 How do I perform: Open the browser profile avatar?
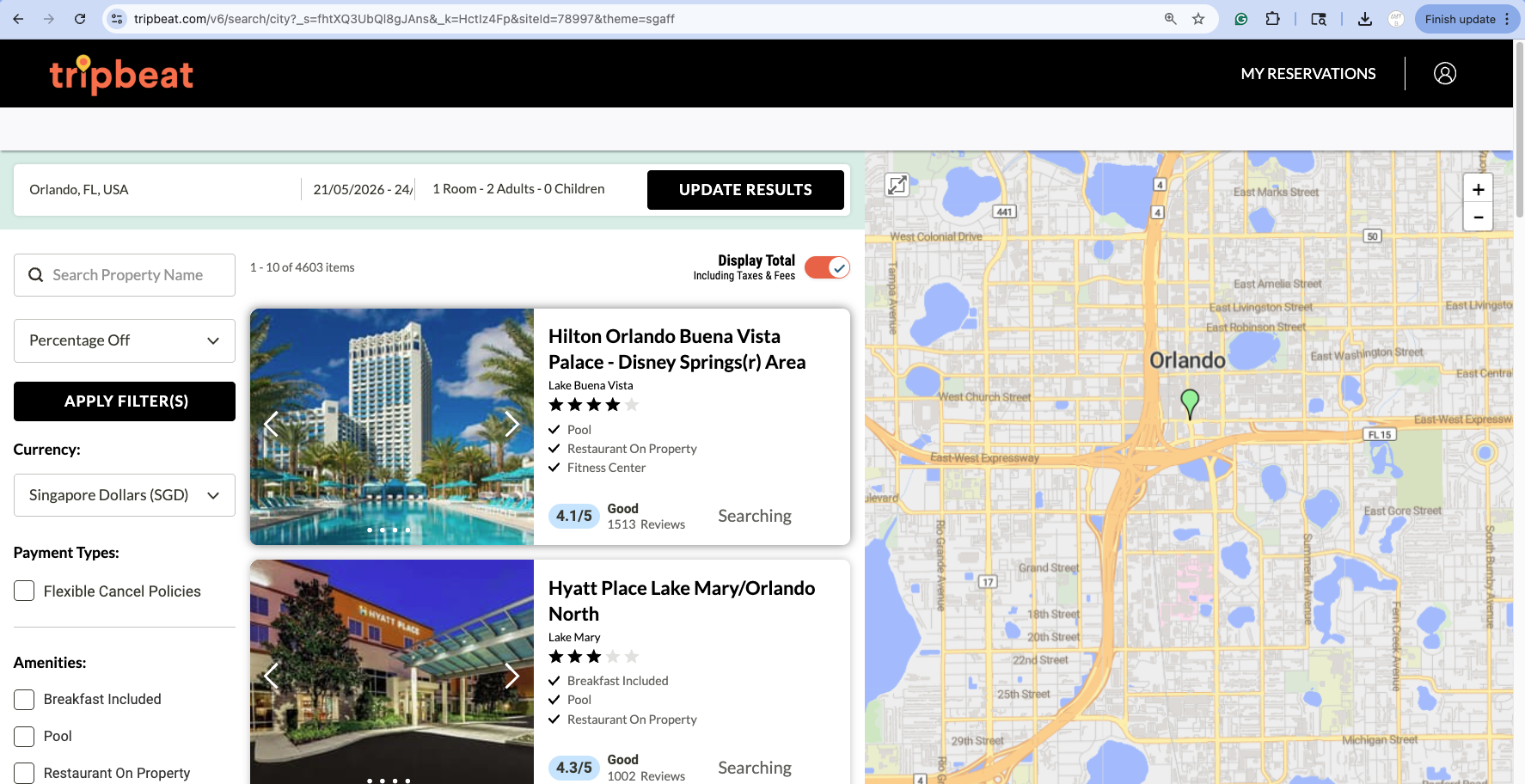[1396, 19]
